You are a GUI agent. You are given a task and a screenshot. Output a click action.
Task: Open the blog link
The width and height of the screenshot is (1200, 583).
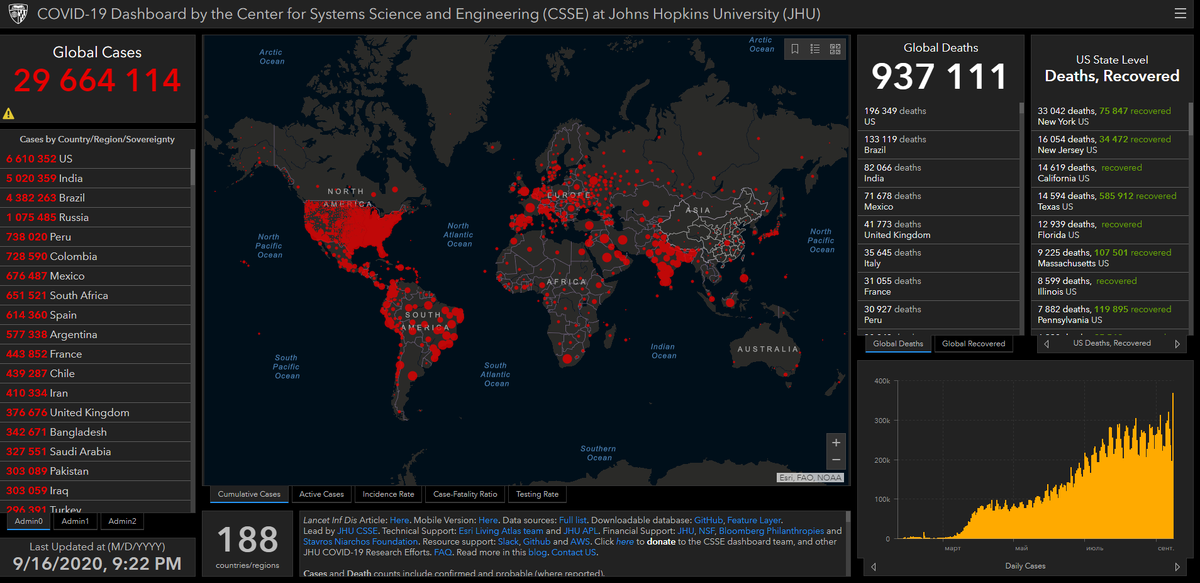point(537,553)
